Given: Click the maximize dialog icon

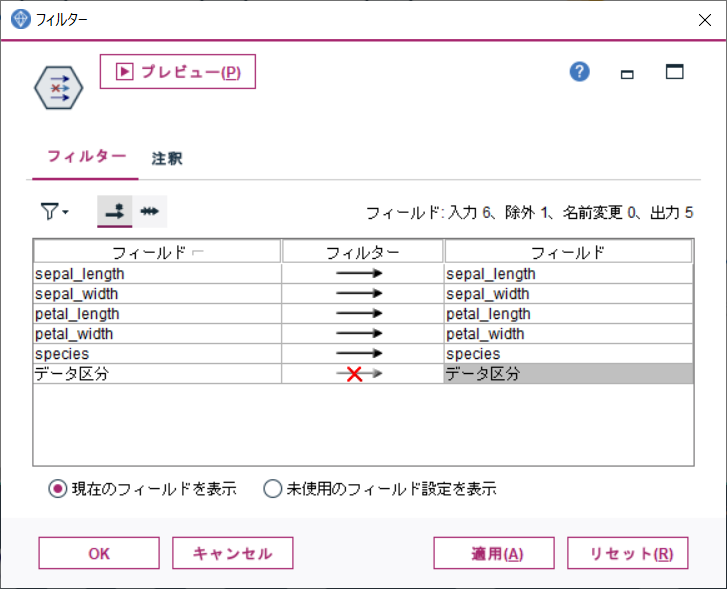Looking at the screenshot, I should point(674,71).
